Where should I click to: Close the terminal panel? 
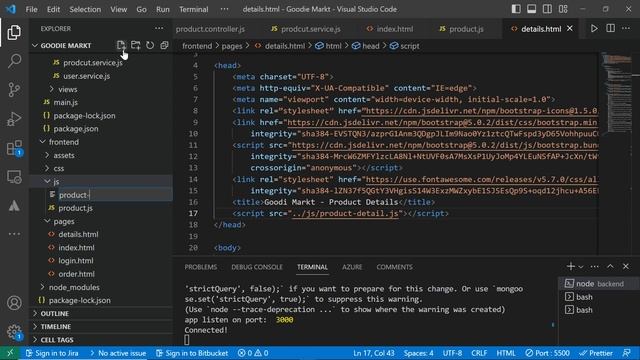pos(626,267)
